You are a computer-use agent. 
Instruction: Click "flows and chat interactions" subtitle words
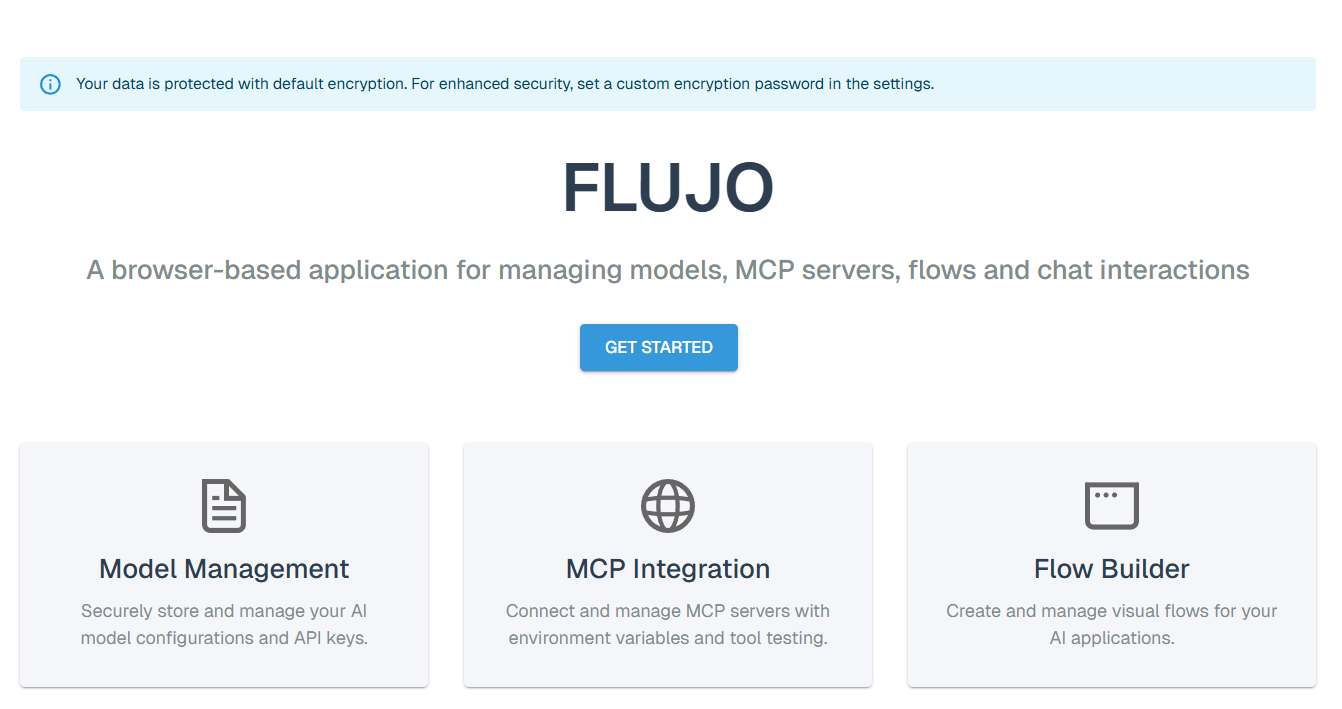(x=1079, y=270)
